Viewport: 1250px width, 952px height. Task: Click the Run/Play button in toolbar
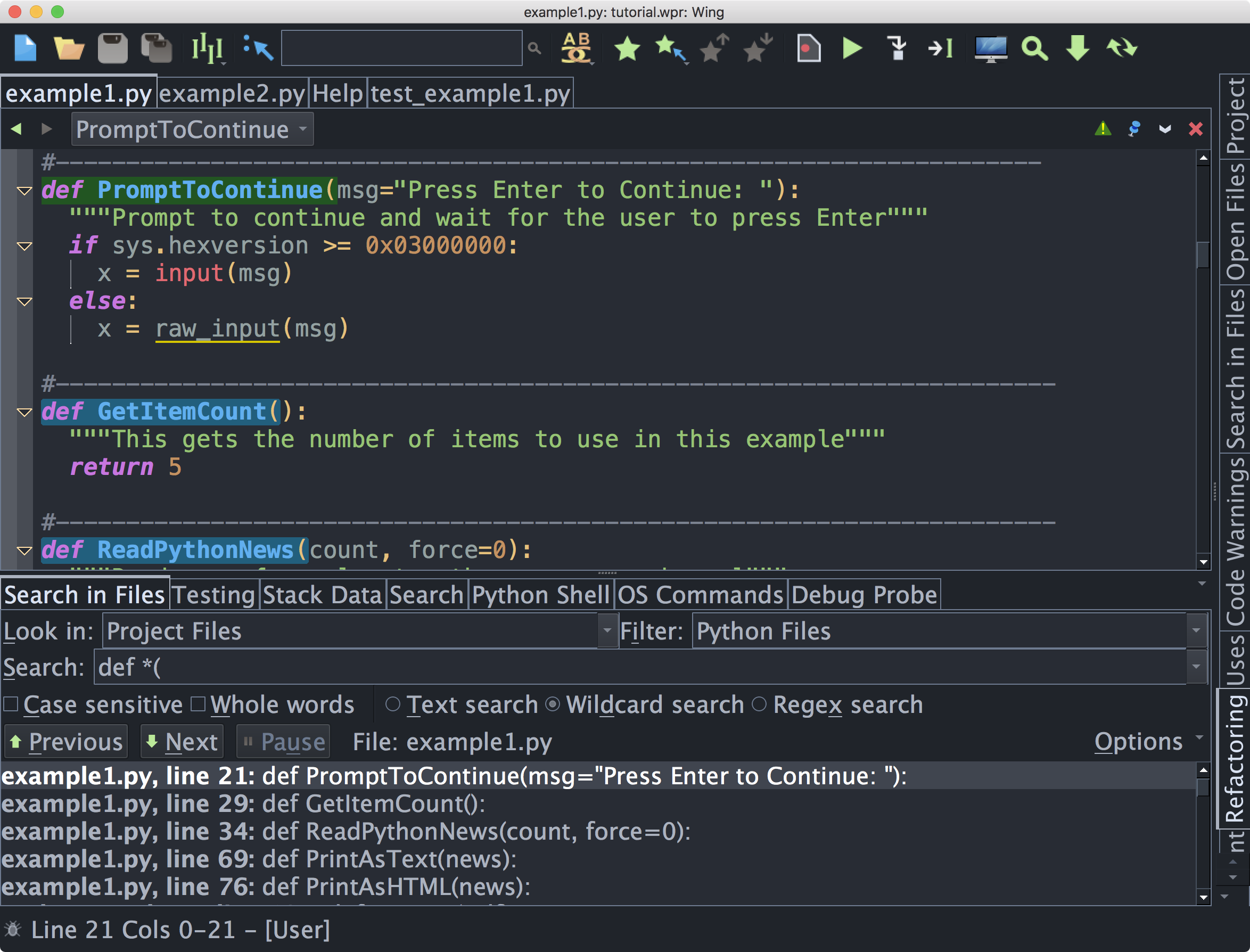point(852,46)
